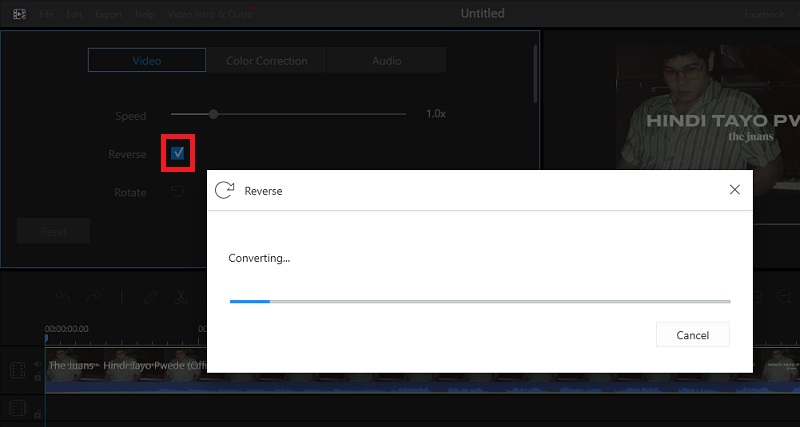Screen dimensions: 800x427
Task: Click the 1.0x speed value
Action: coord(436,114)
